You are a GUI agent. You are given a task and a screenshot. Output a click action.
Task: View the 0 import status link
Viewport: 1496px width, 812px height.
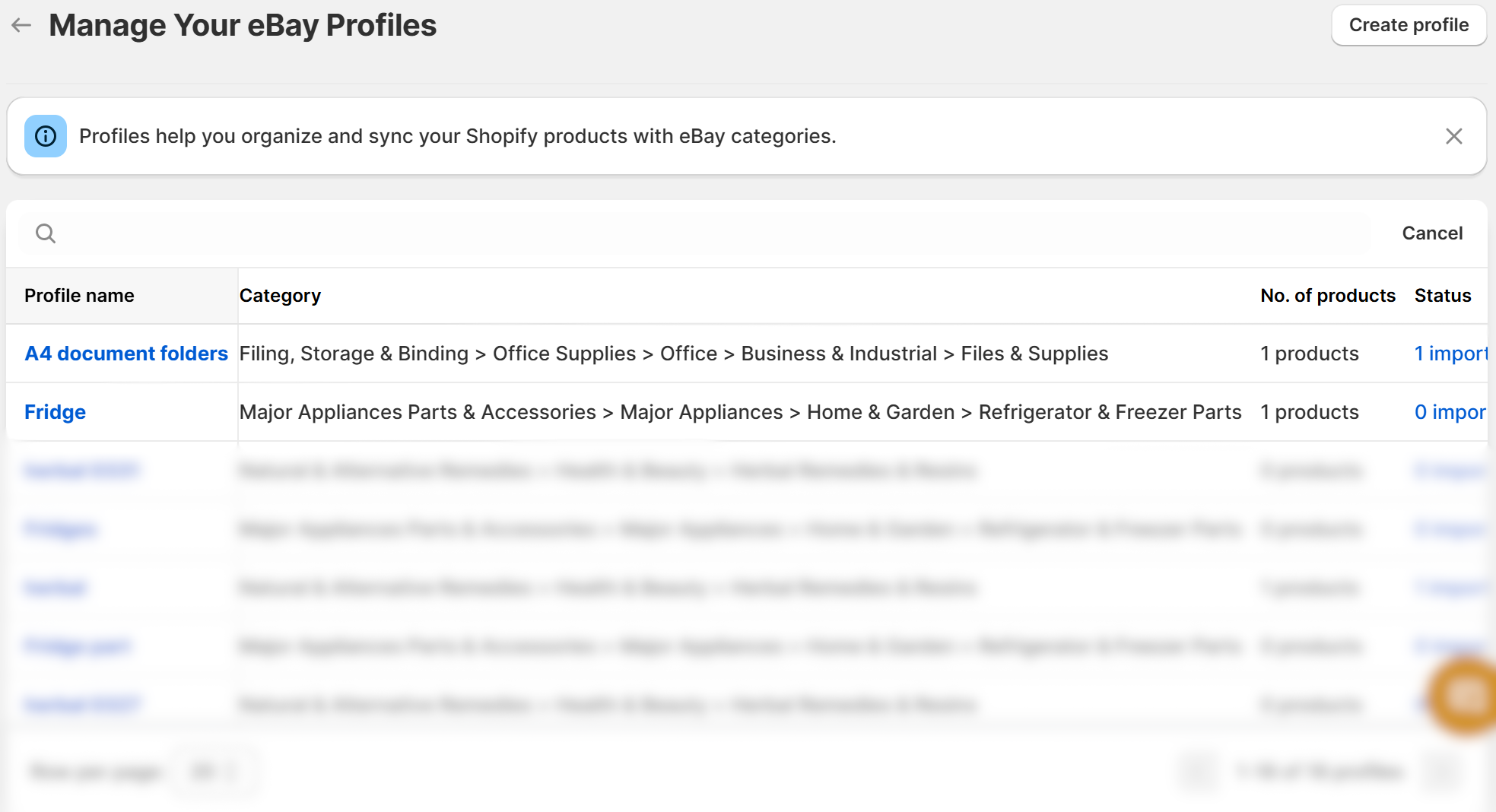tap(1450, 412)
